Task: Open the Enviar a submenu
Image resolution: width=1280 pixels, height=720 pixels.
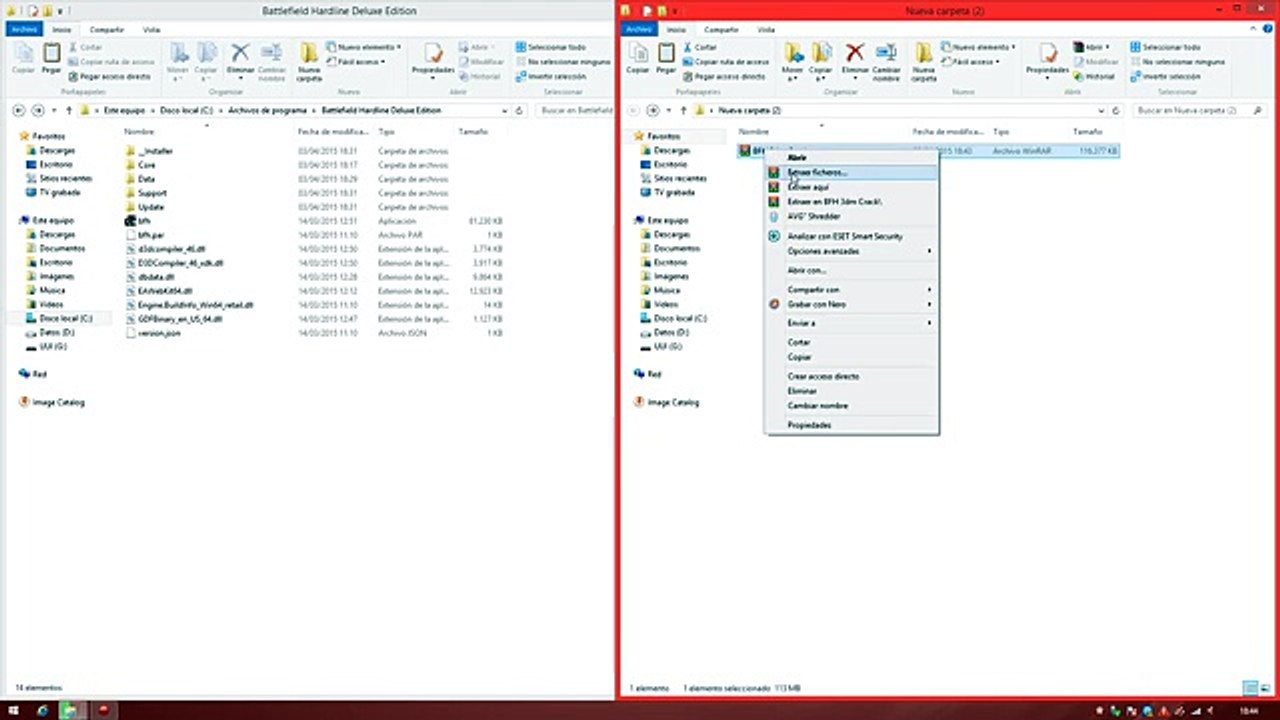Action: coord(852,323)
